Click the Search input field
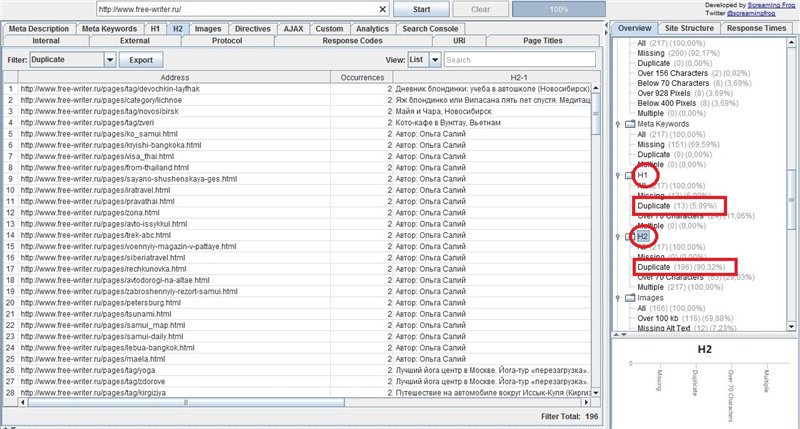800x429 pixels. coord(519,60)
